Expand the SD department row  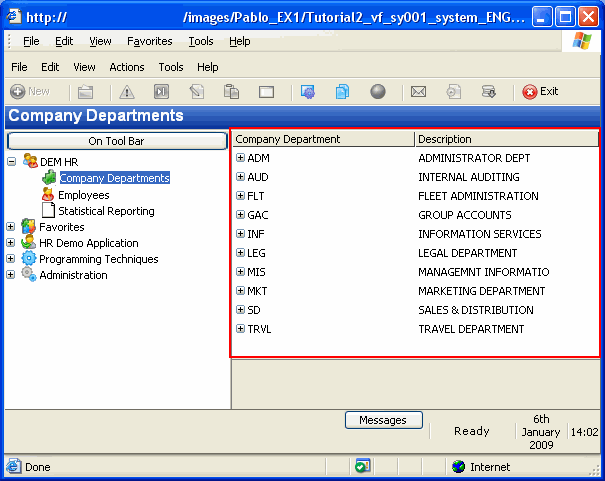click(240, 310)
